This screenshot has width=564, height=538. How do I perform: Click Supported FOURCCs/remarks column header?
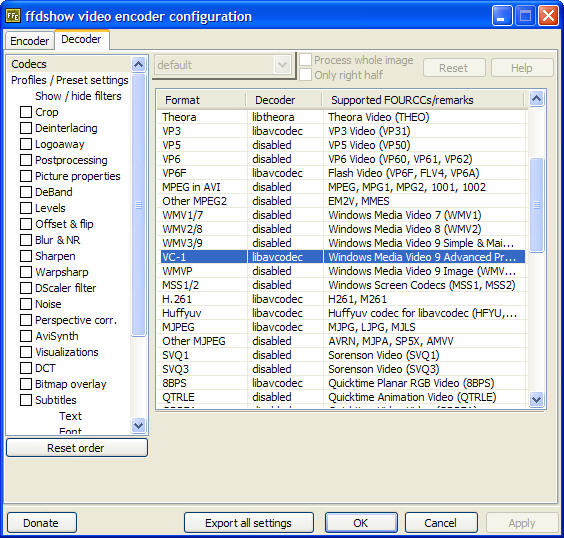click(x=423, y=100)
